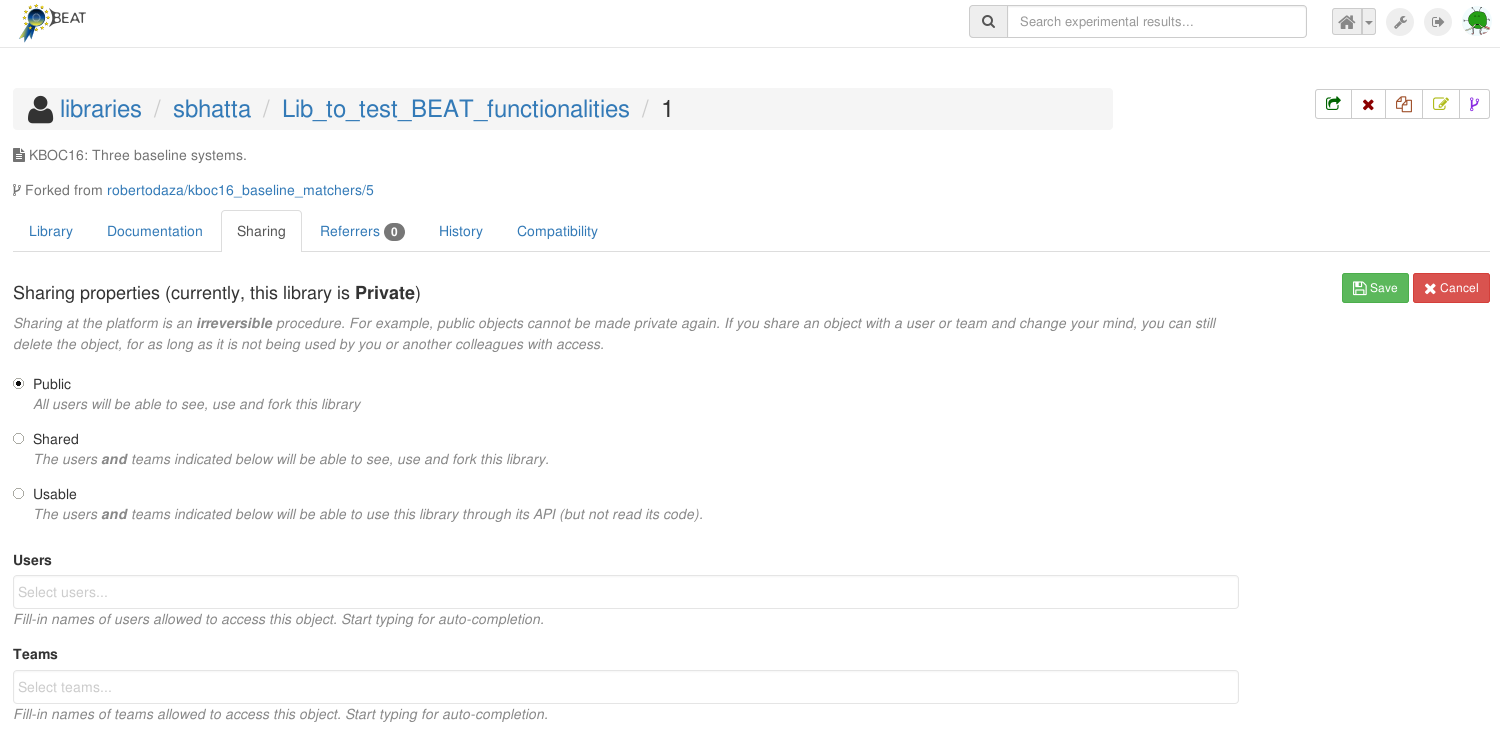This screenshot has width=1500, height=735.
Task: Click the magnifier search icon
Action: coord(988,22)
